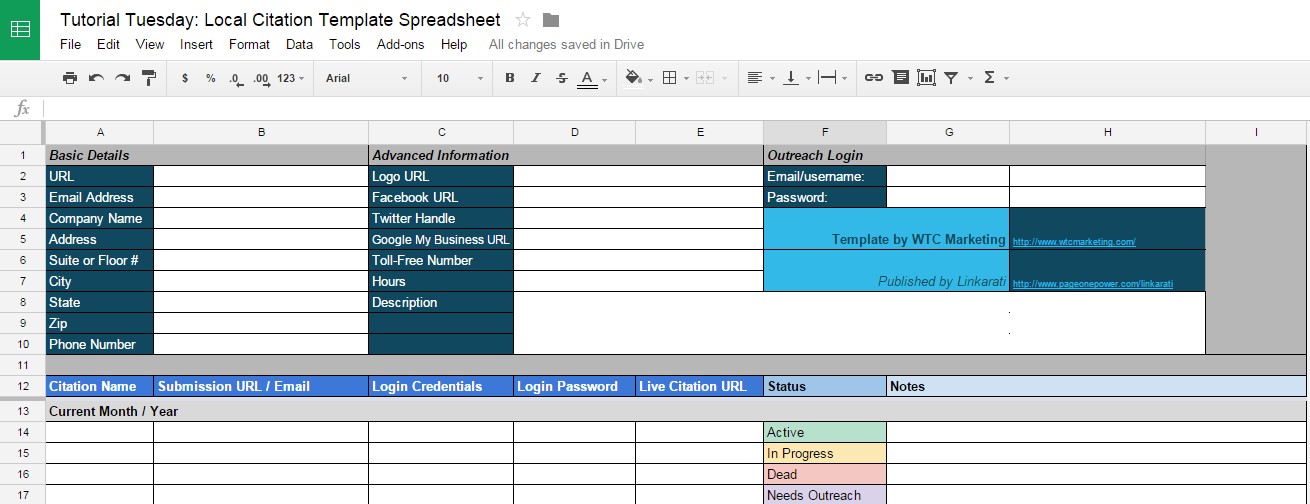This screenshot has height=504, width=1310.
Task: Open the wtcmarketing.com link
Action: [x=1074, y=242]
